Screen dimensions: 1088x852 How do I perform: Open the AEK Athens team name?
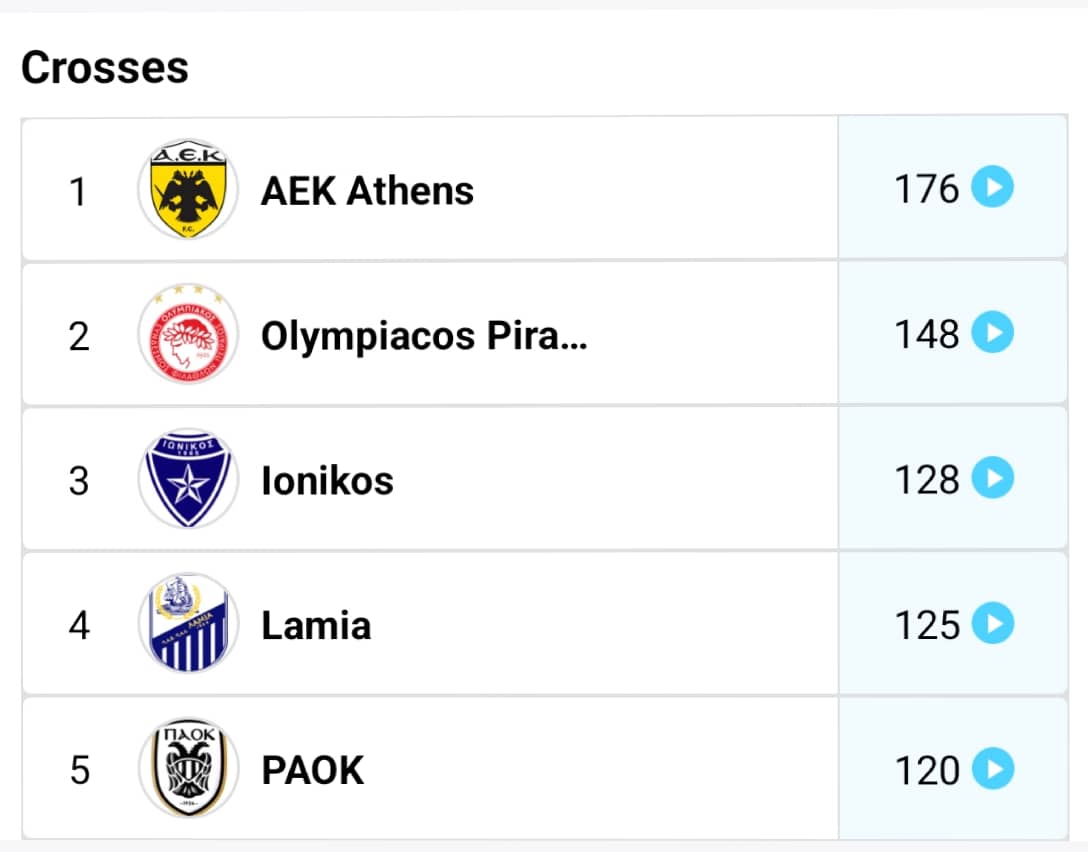pos(367,191)
